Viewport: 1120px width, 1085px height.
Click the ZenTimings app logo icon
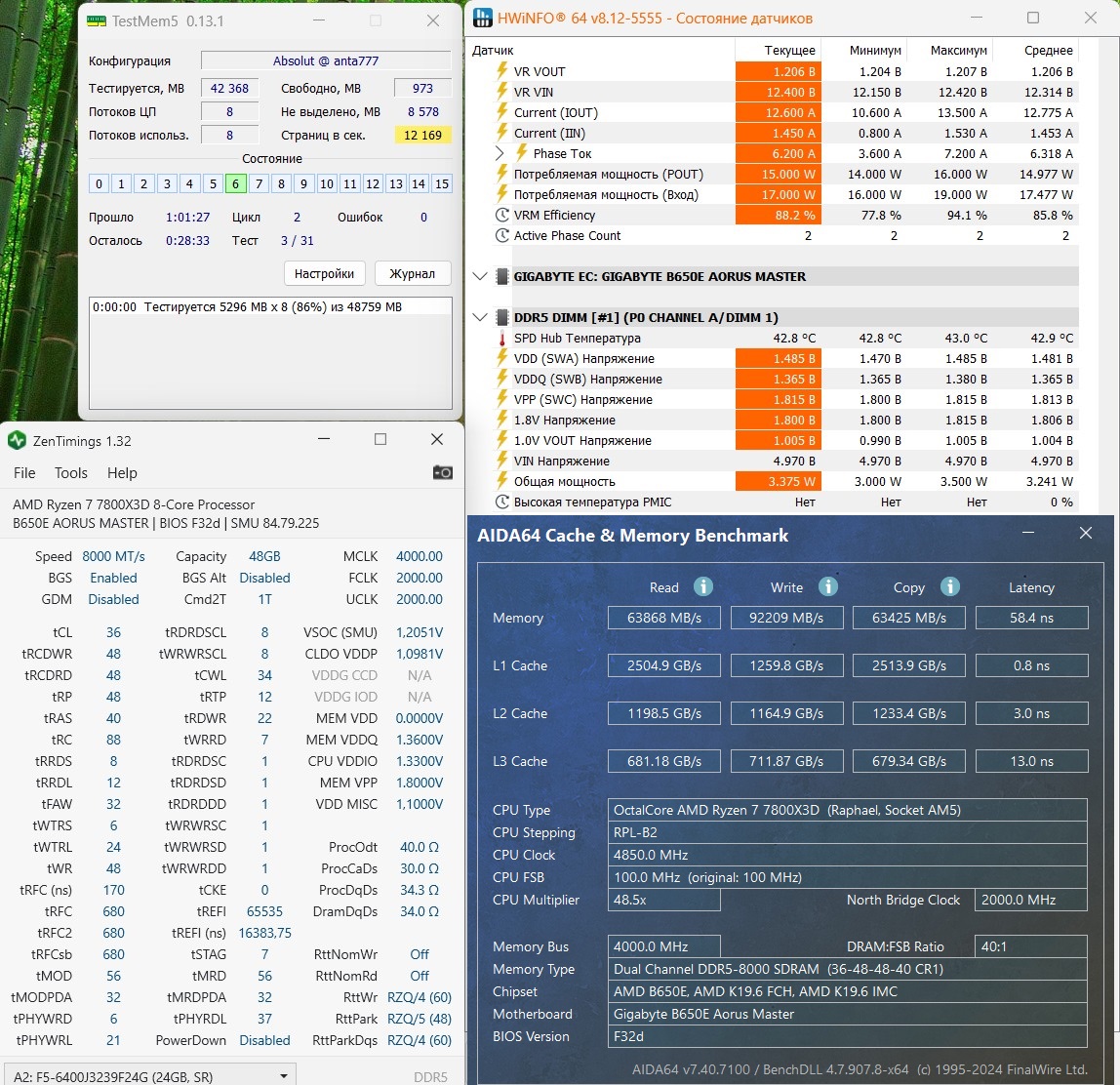[17, 441]
